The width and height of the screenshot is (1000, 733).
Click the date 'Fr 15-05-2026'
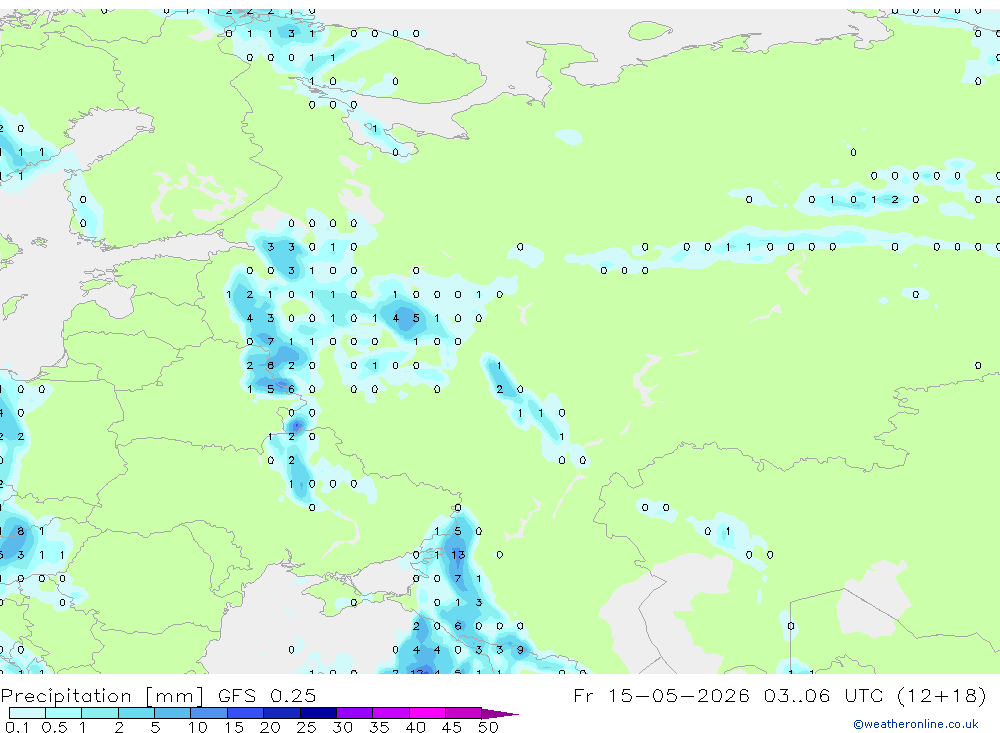point(661,695)
